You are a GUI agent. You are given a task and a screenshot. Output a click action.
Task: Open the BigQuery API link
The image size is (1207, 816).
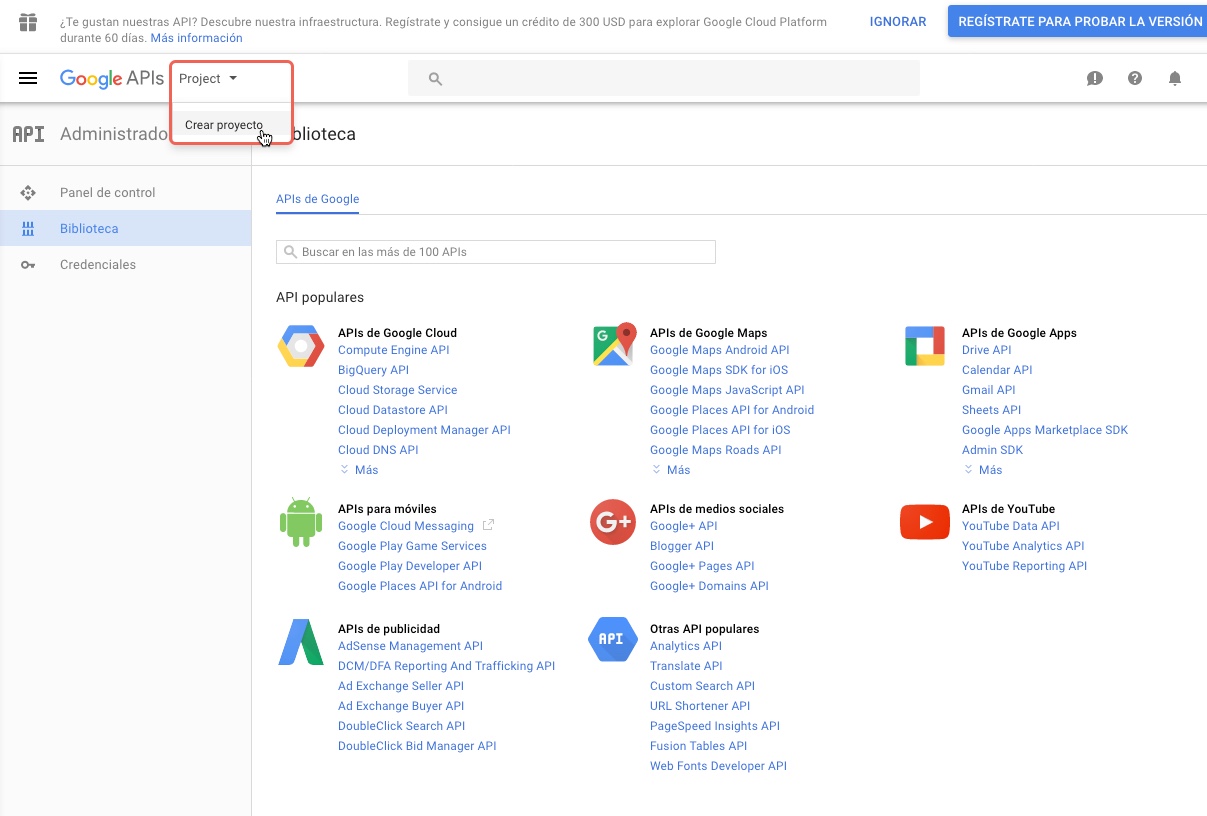click(x=374, y=370)
